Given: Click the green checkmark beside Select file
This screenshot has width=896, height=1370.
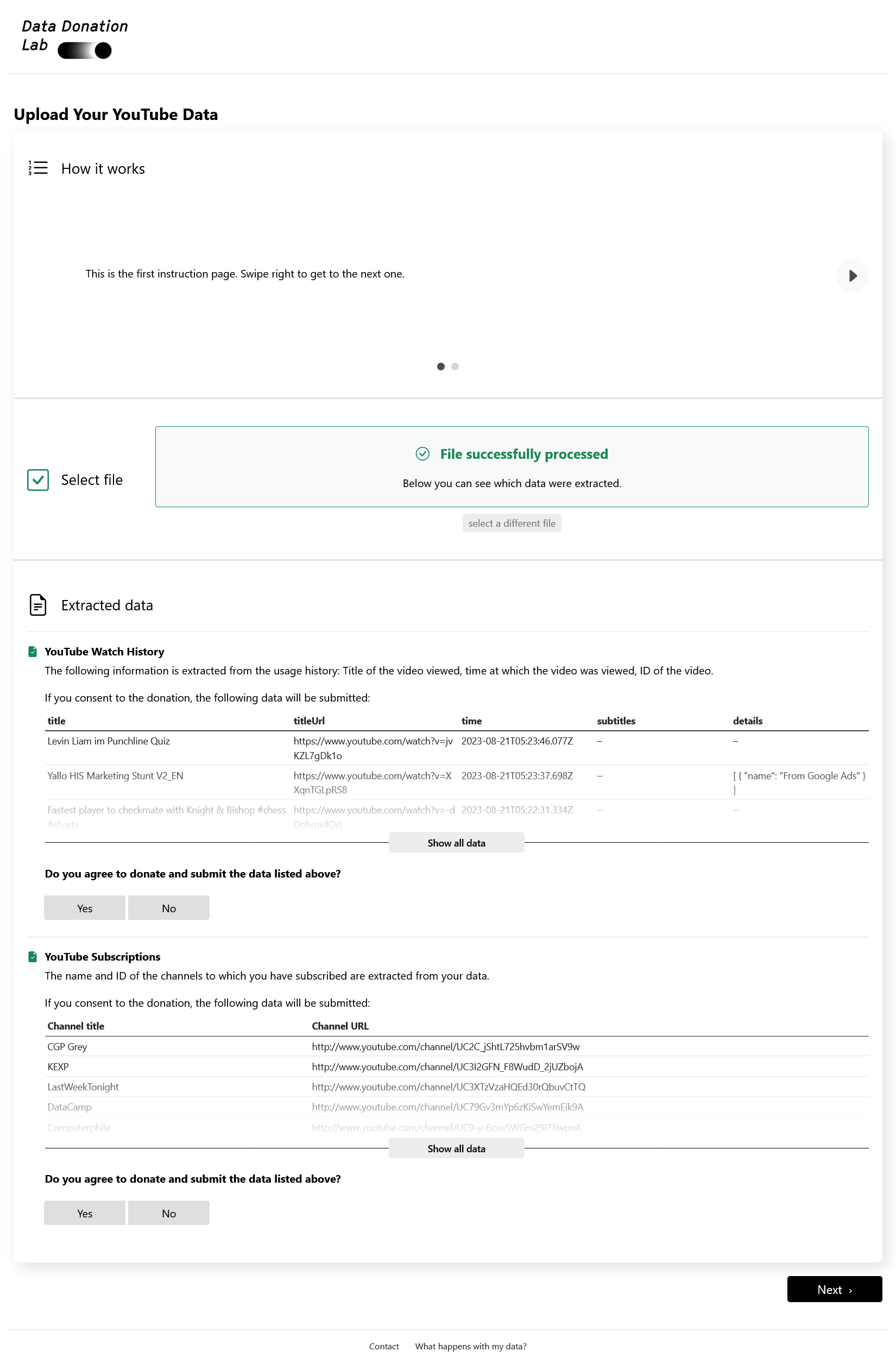Looking at the screenshot, I should pyautogui.click(x=37, y=480).
